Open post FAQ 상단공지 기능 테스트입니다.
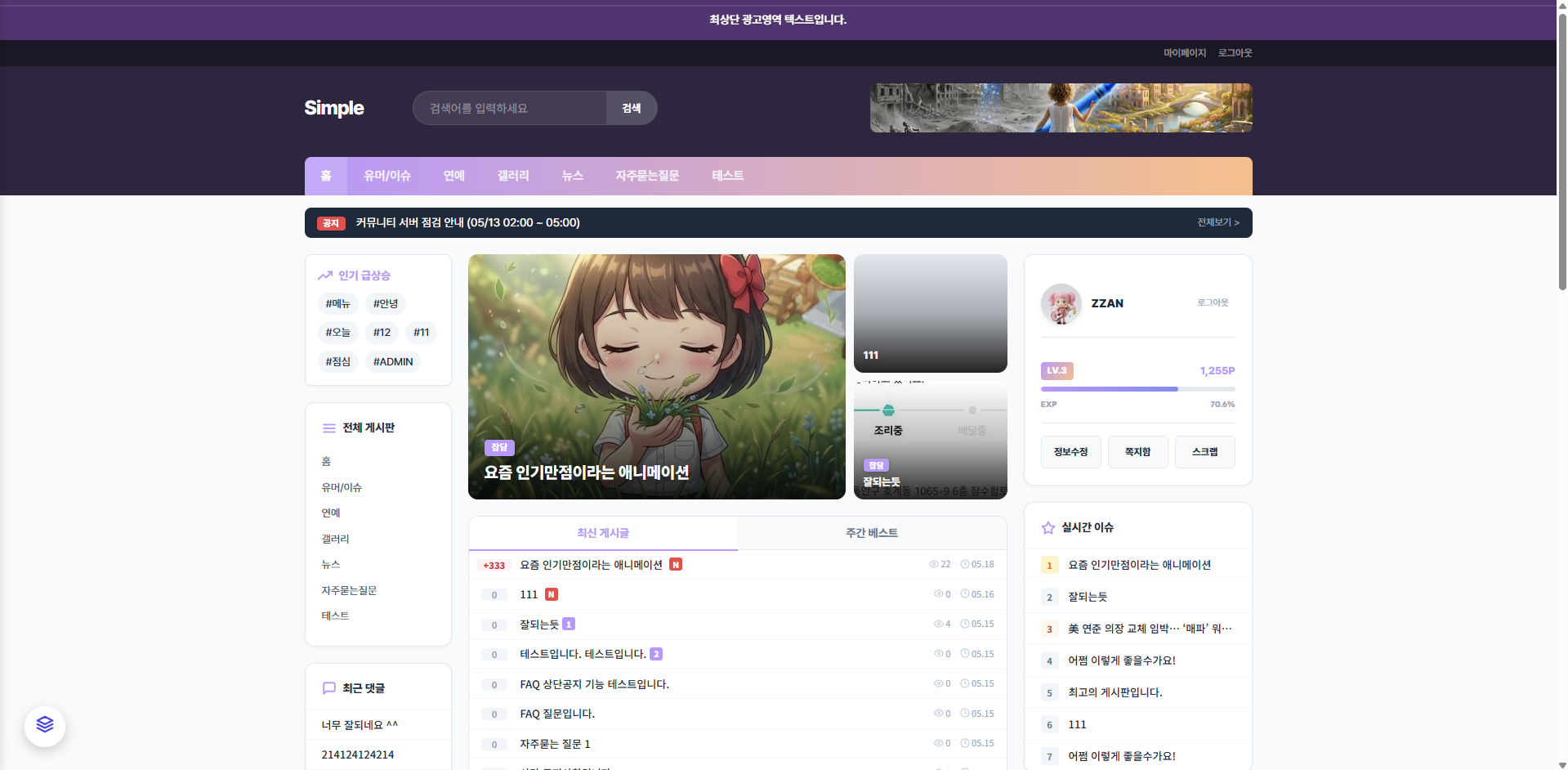The height and width of the screenshot is (770, 1568). click(x=595, y=685)
